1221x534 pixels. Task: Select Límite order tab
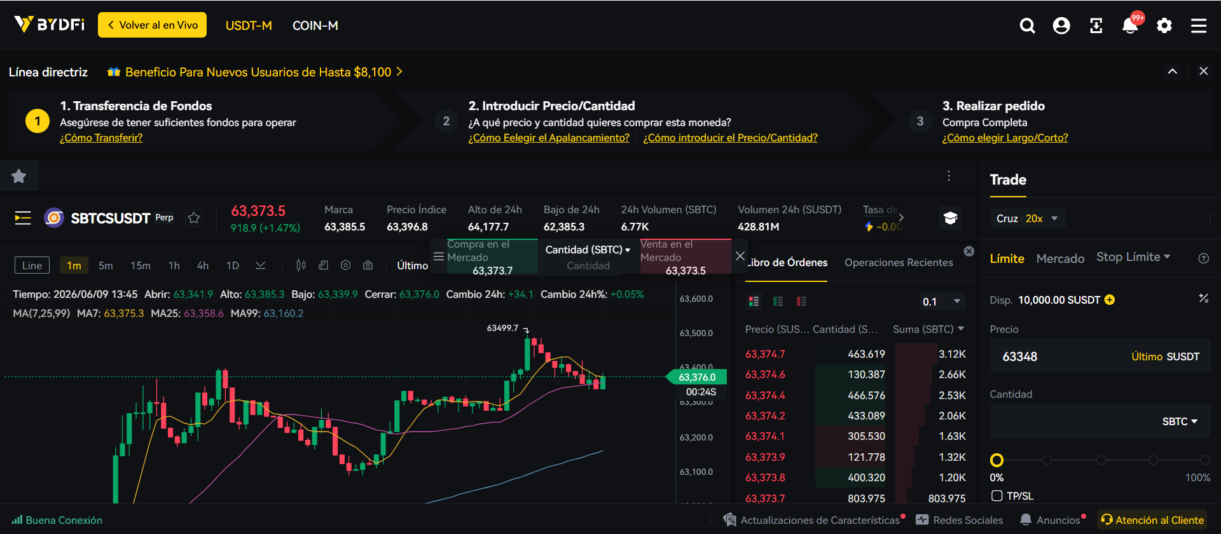[1007, 258]
